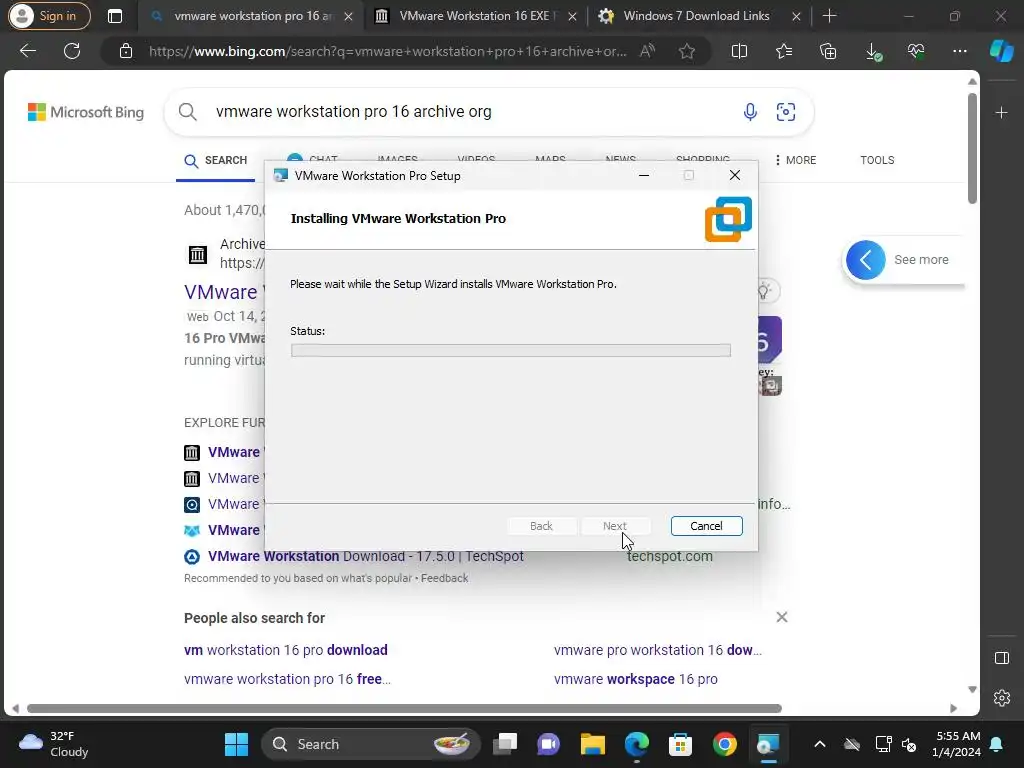
Task: Open the Chat app on taskbar
Action: 549,744
